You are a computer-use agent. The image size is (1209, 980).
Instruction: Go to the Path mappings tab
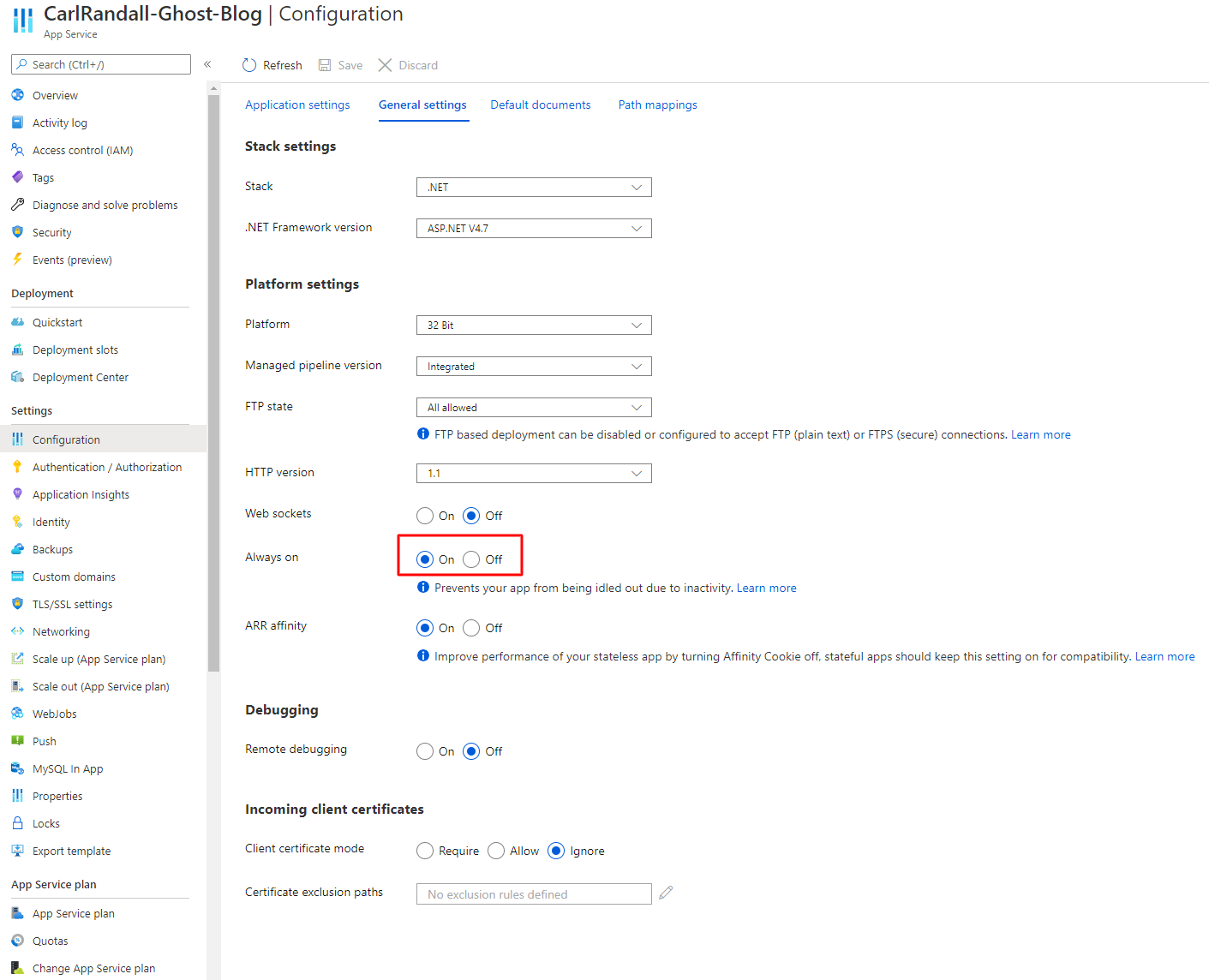point(658,105)
